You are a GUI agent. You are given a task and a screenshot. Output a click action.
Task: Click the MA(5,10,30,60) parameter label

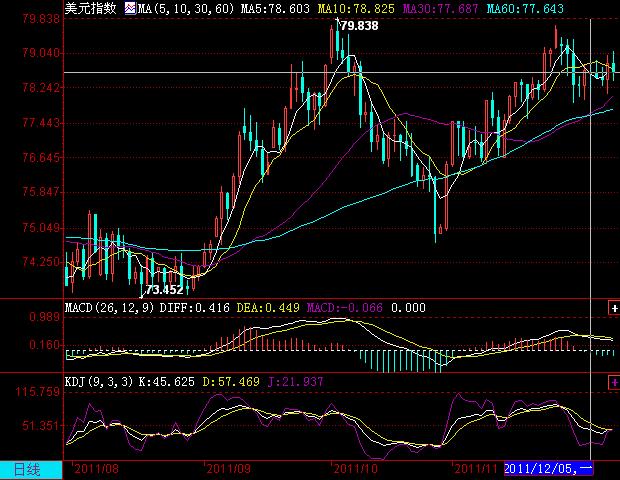186,8
